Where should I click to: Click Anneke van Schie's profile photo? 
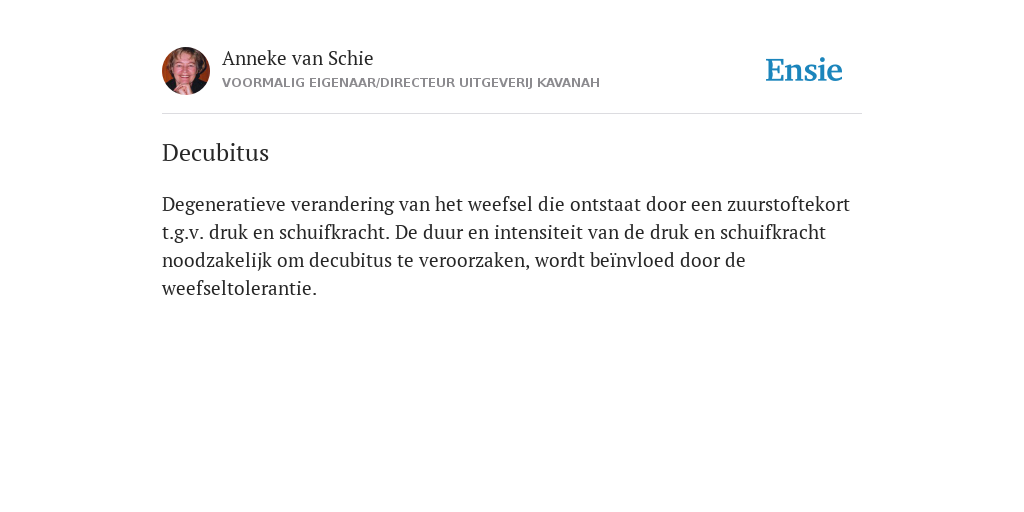coord(186,71)
